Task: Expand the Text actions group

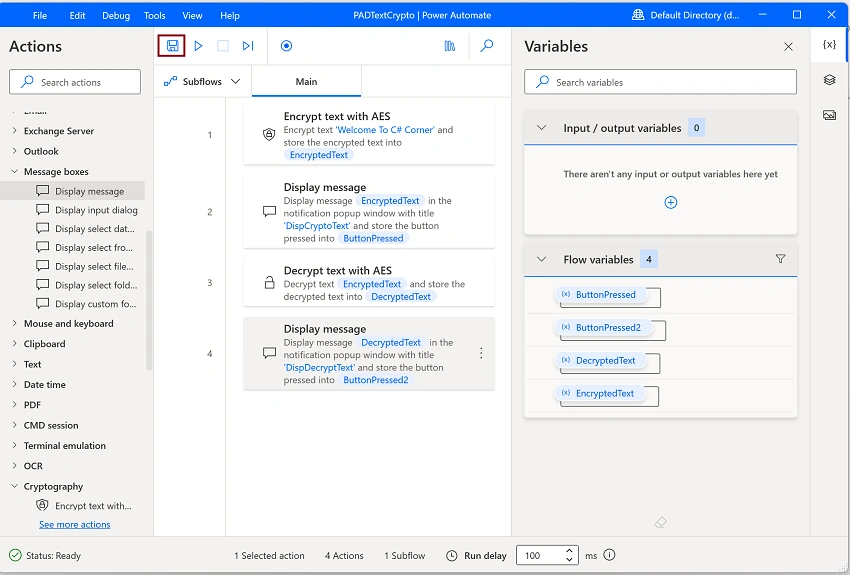Action: point(14,364)
